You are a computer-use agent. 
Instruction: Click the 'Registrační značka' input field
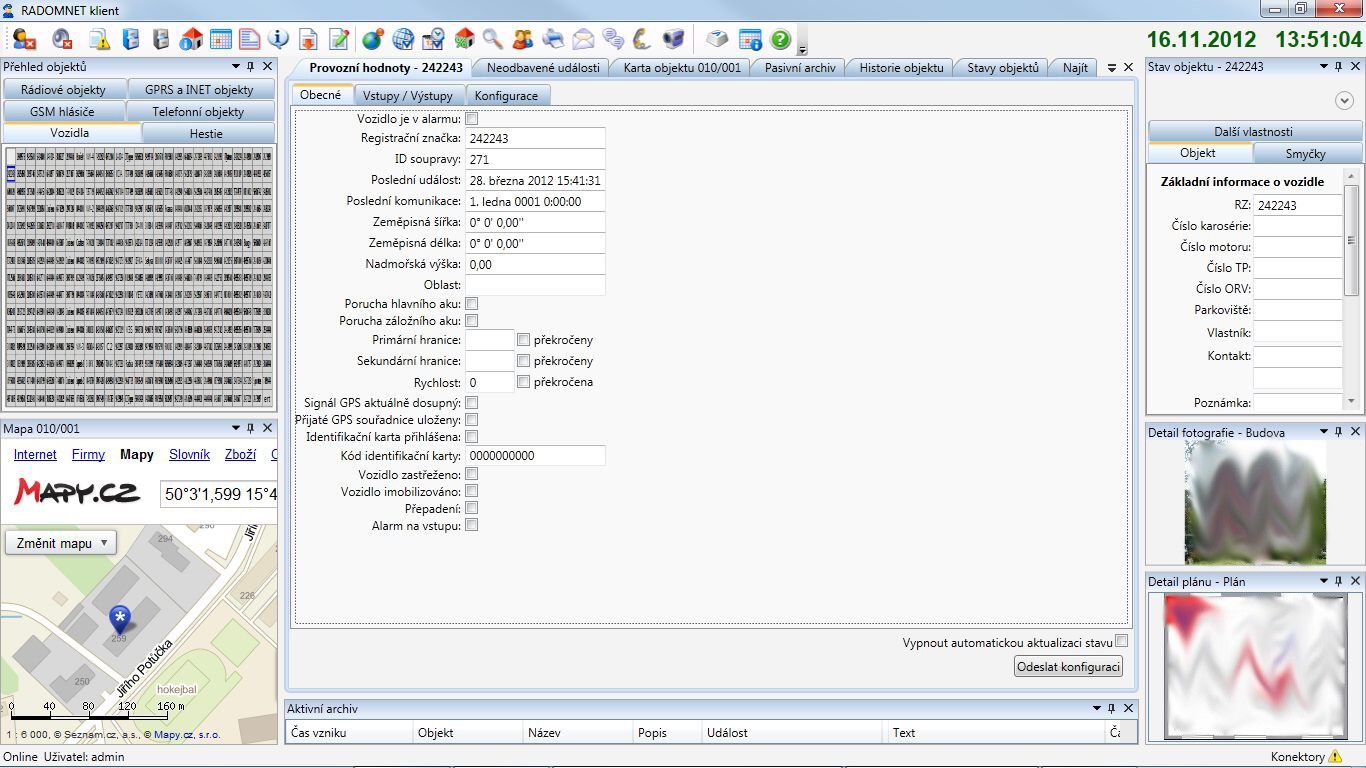point(535,138)
